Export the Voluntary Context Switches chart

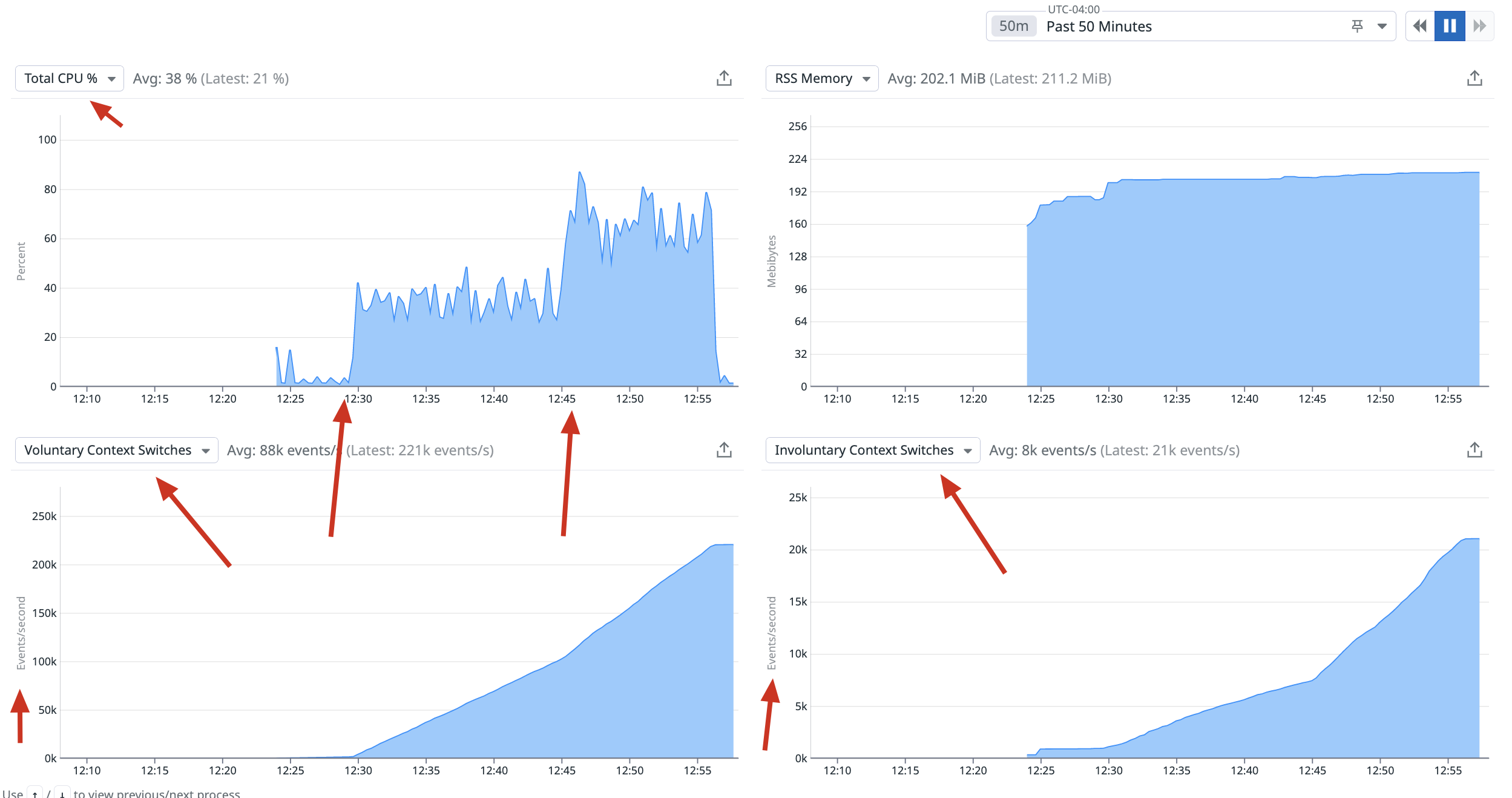point(724,449)
